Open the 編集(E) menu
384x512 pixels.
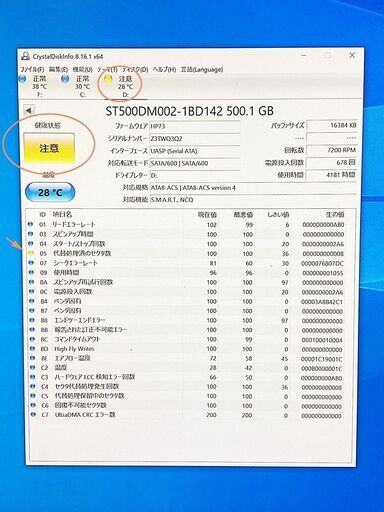click(x=58, y=70)
